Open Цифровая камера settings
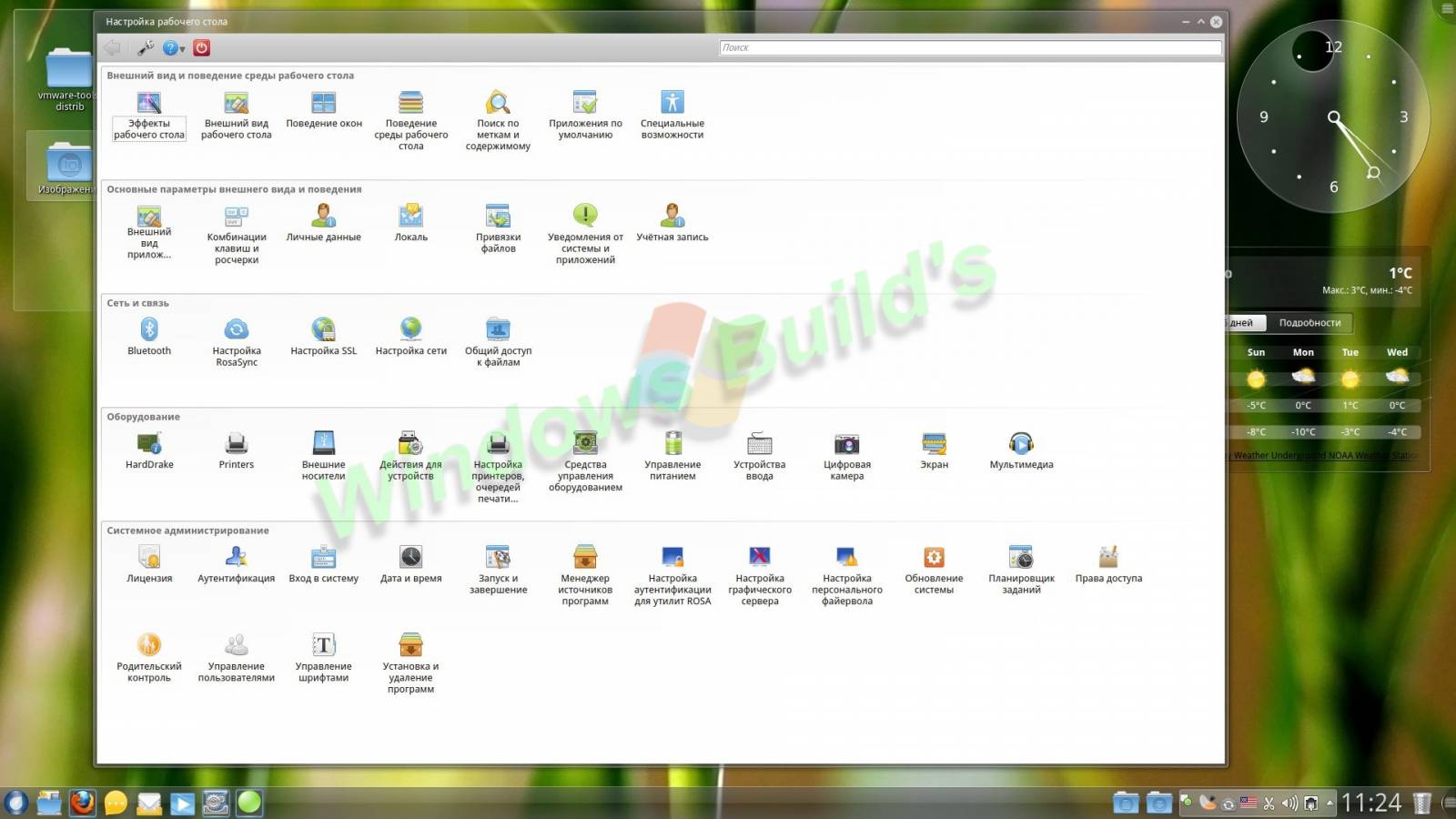The width and height of the screenshot is (1456, 819). (x=847, y=457)
